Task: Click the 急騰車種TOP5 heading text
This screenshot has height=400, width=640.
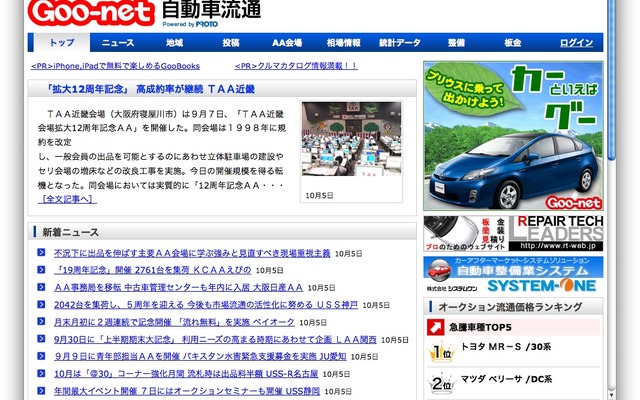Action: point(480,327)
